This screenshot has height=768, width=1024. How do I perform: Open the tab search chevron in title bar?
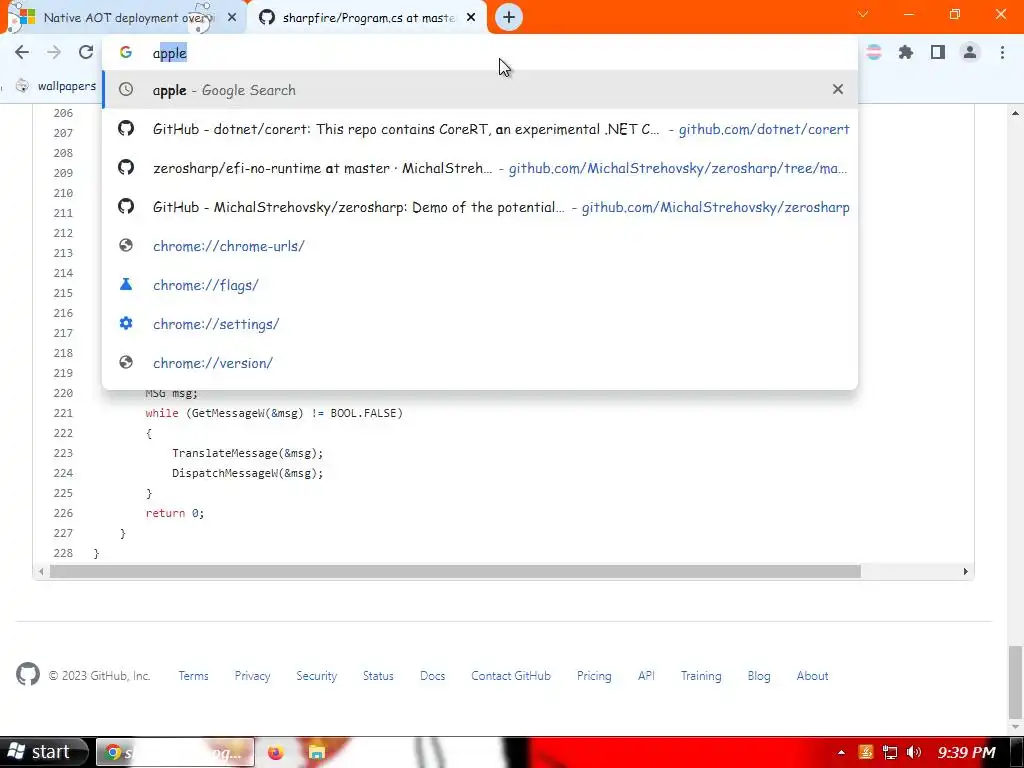(x=863, y=14)
